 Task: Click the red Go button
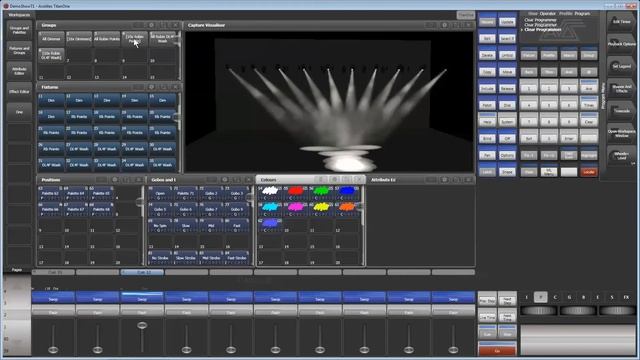click(497, 350)
